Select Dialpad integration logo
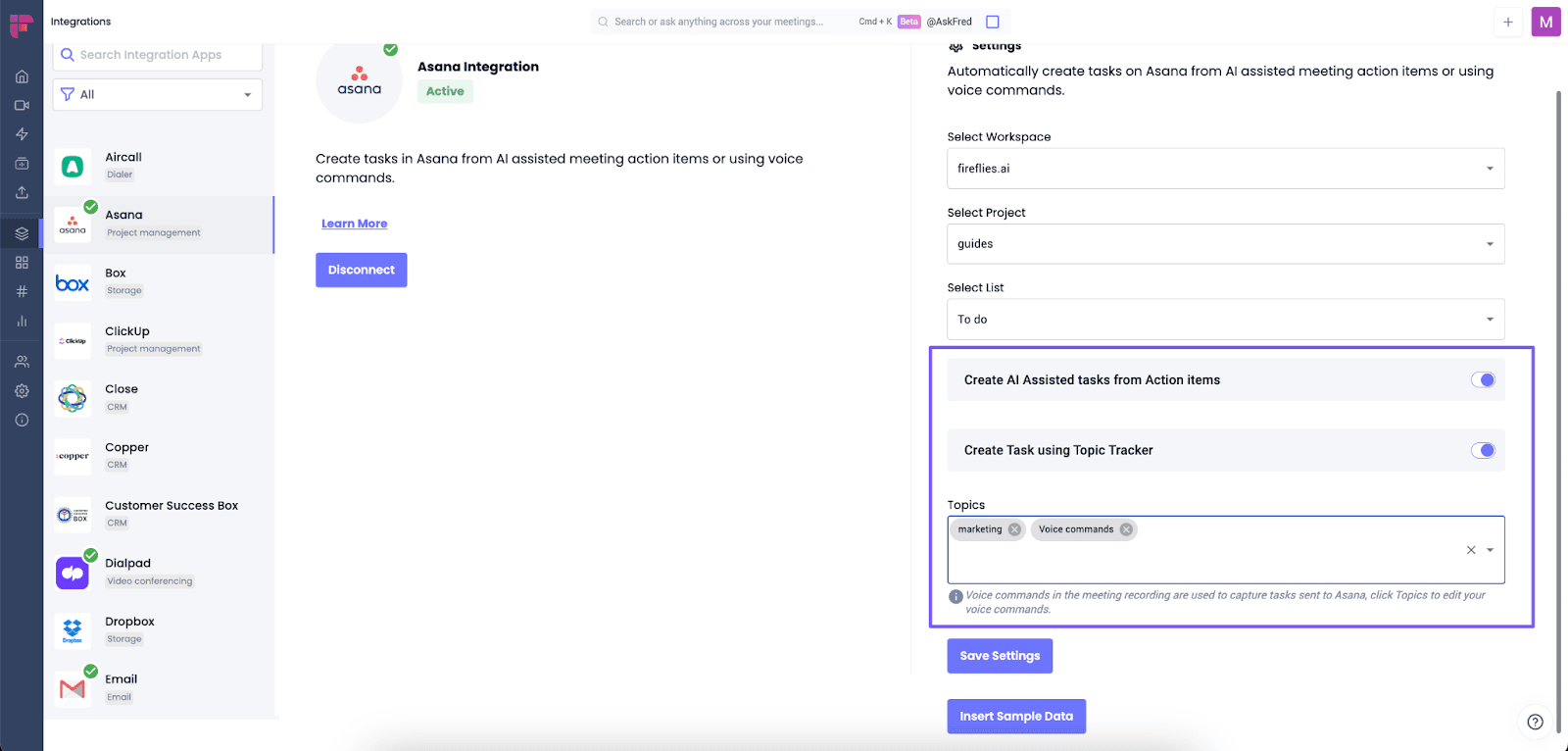 click(73, 573)
